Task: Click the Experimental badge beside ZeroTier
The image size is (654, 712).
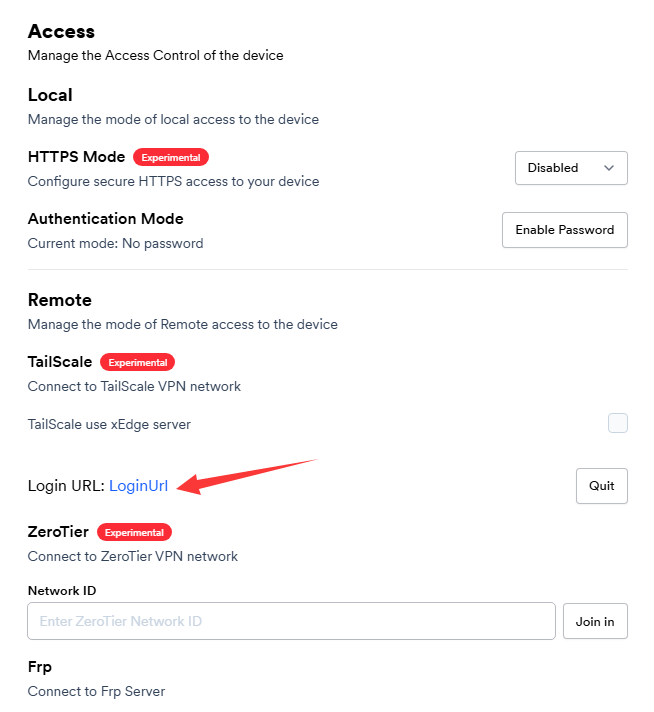Action: point(134,532)
